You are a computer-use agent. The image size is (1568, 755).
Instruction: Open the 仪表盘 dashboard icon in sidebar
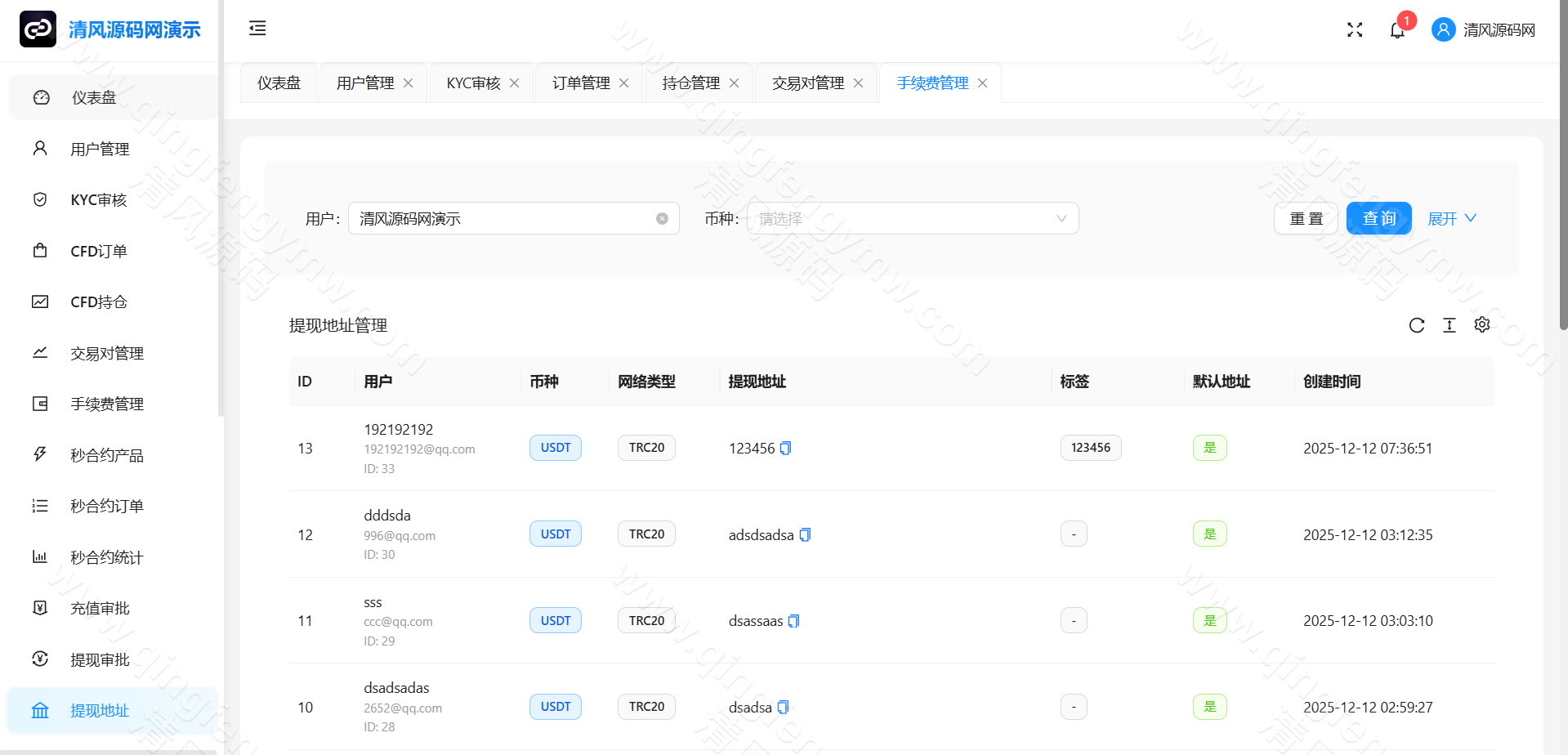[x=41, y=96]
